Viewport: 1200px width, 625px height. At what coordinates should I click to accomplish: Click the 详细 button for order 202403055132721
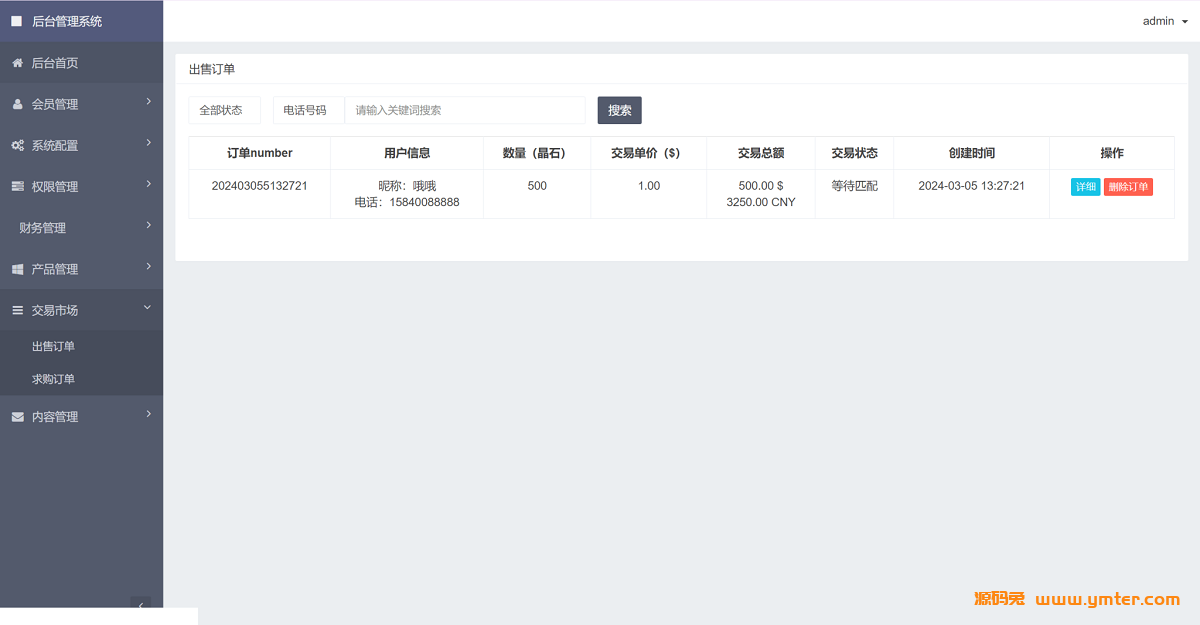click(x=1086, y=187)
